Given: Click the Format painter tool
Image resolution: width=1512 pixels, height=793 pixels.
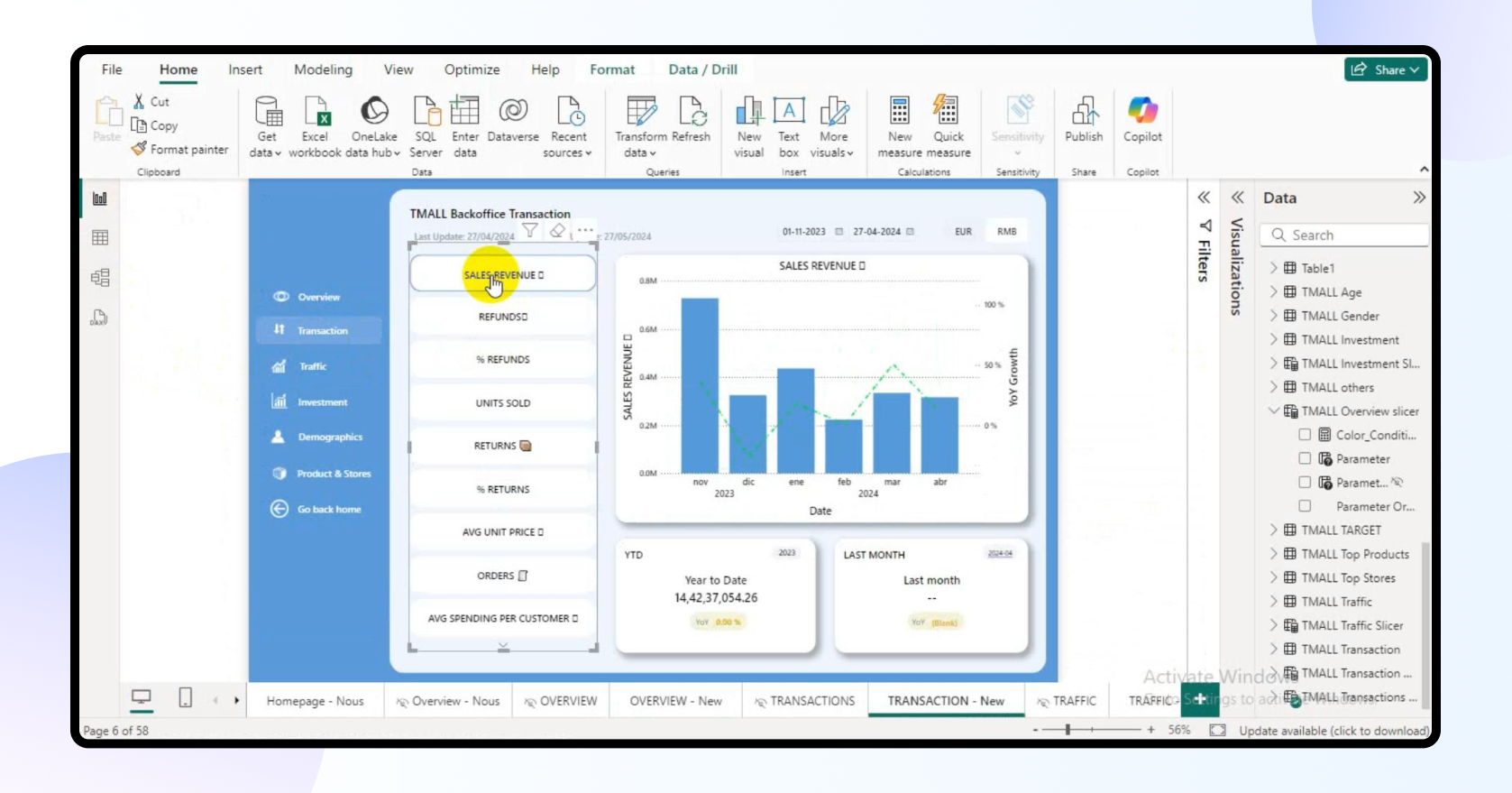Looking at the screenshot, I should (x=179, y=149).
